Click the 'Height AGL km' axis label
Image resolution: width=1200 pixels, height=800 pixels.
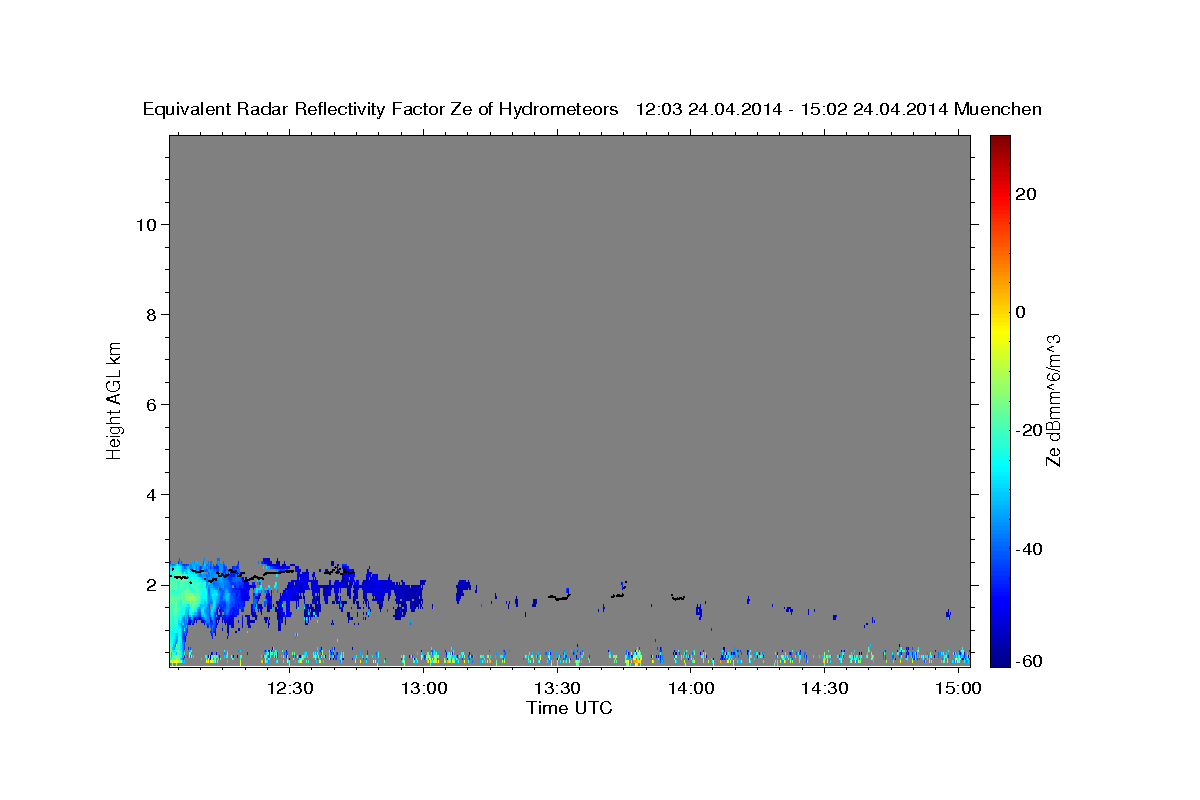click(115, 399)
